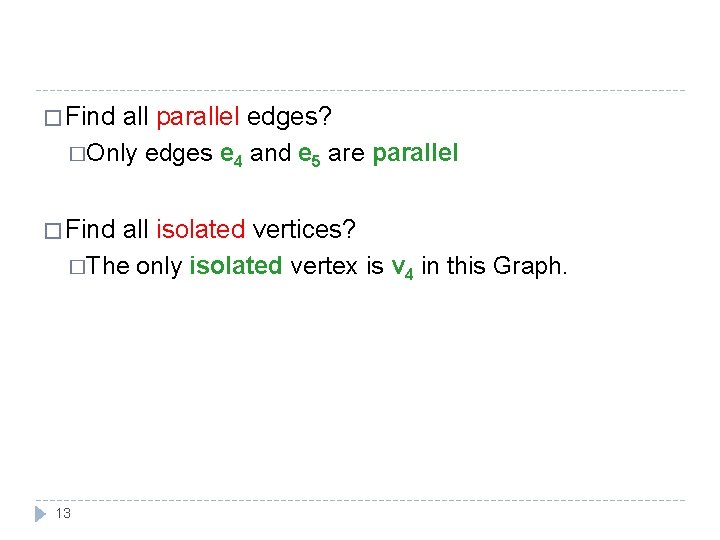Click the square bullet before 'Only edges'

point(77,154)
